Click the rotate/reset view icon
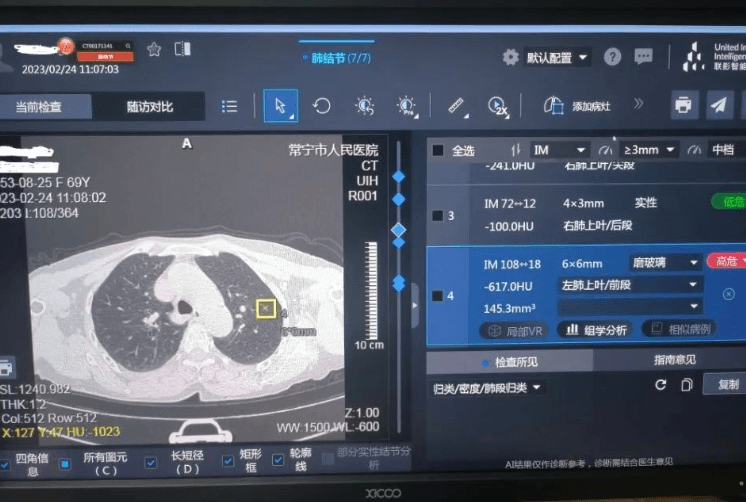The width and height of the screenshot is (746, 502). click(321, 105)
